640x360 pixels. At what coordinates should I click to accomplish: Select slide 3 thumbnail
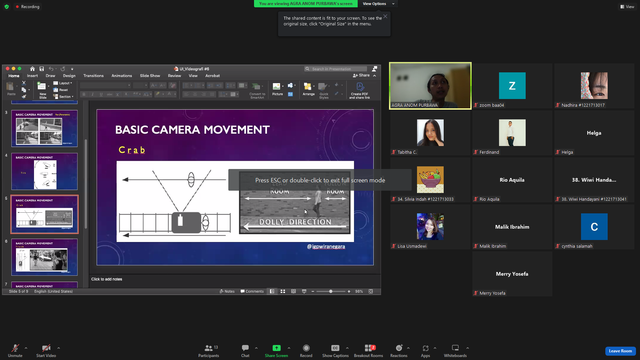(44, 128)
